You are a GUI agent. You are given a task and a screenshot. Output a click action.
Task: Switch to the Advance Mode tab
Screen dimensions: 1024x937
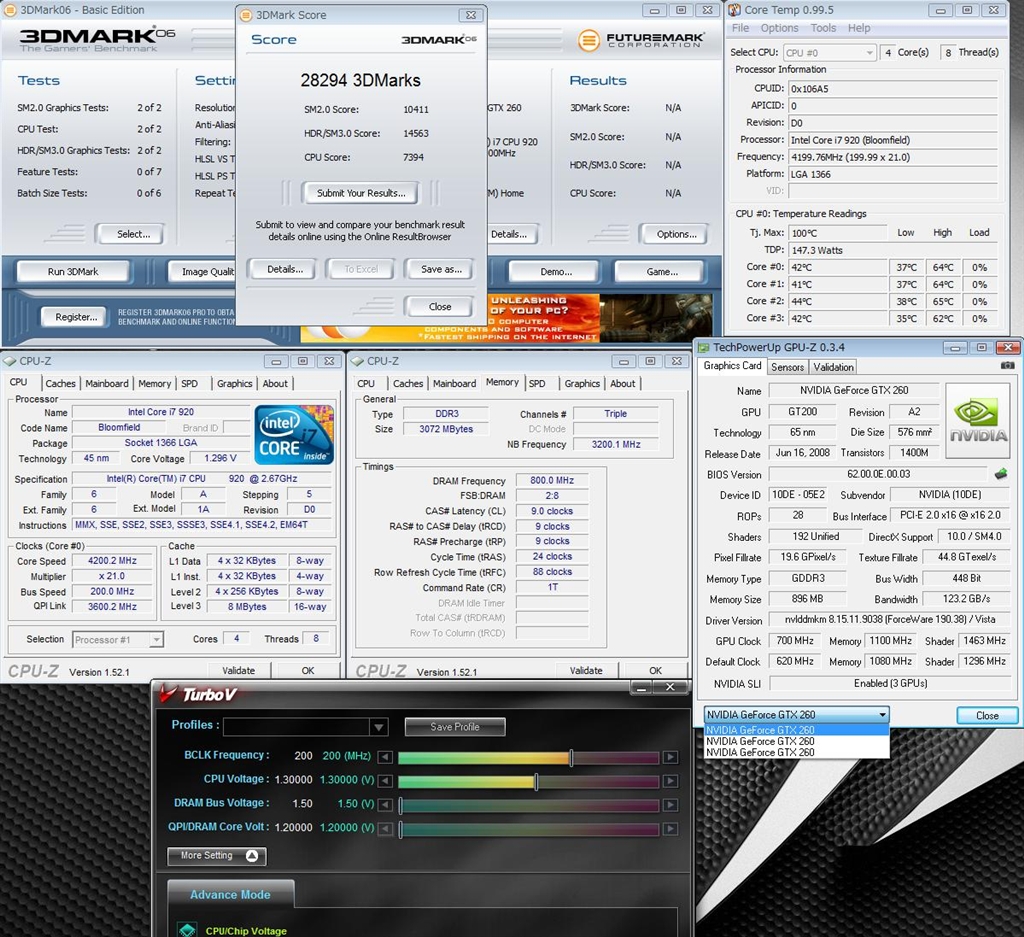coord(230,895)
